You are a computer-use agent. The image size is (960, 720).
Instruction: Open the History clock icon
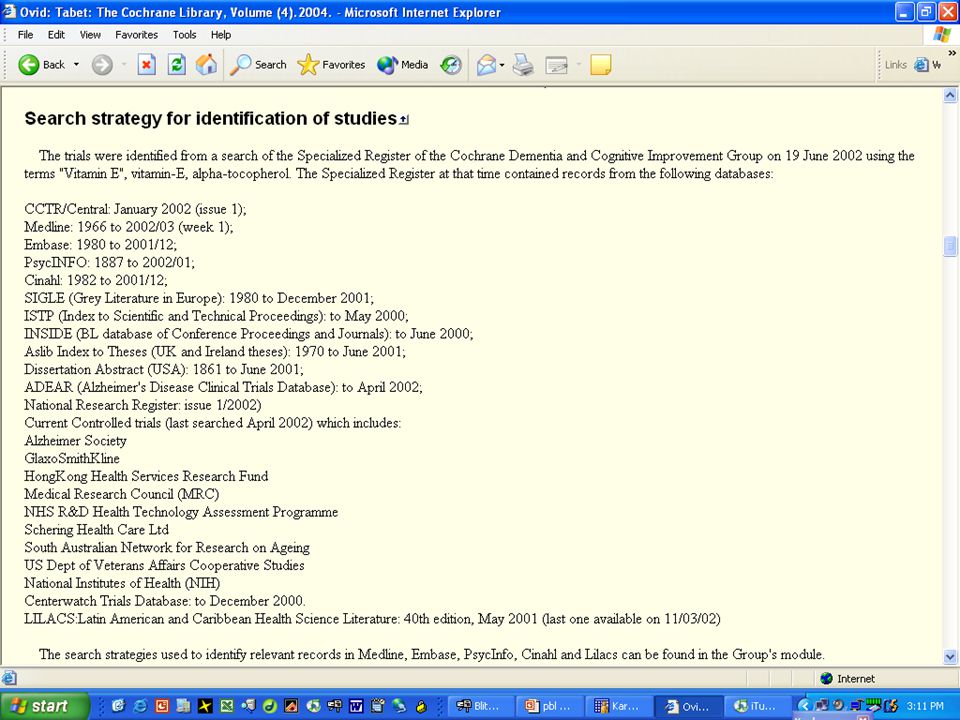coord(451,64)
